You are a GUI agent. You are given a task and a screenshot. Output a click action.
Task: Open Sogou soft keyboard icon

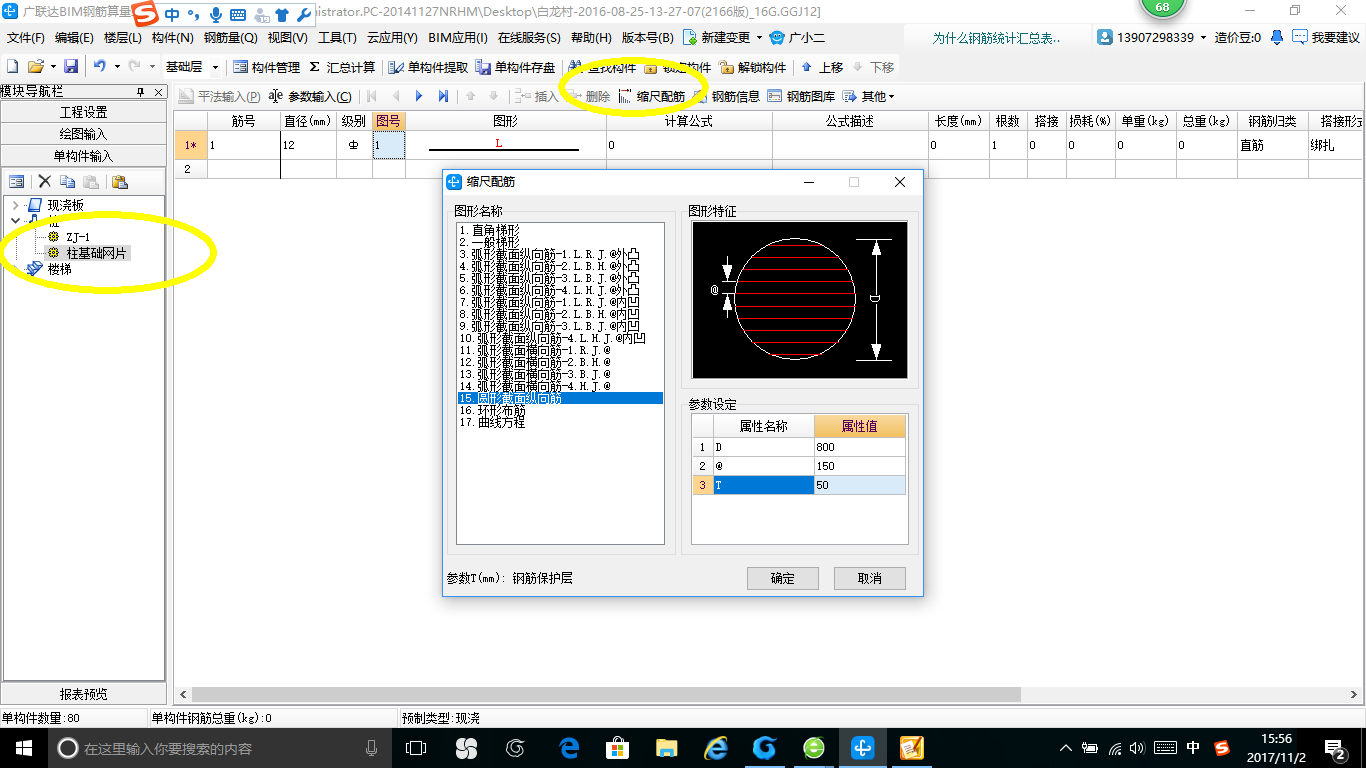(238, 15)
